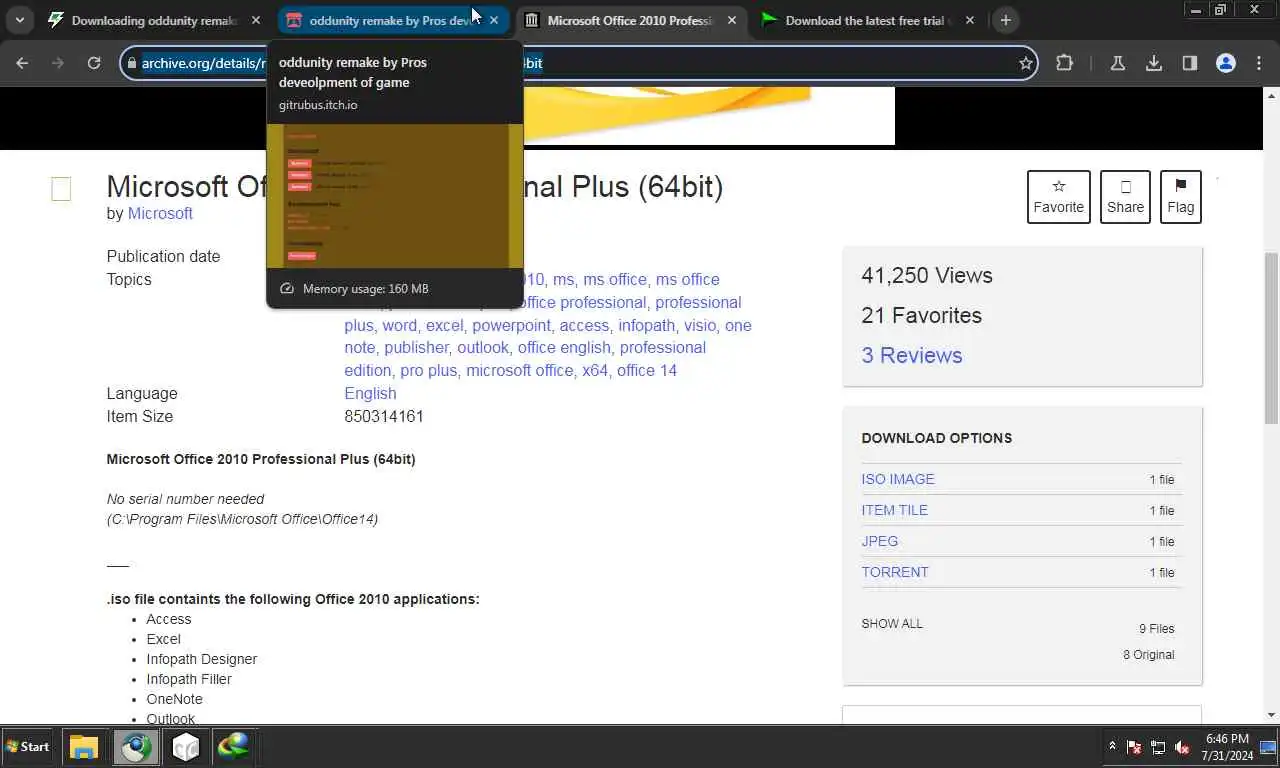Viewport: 1280px width, 768px height.
Task: Open the 3 Reviews link
Action: (x=912, y=355)
